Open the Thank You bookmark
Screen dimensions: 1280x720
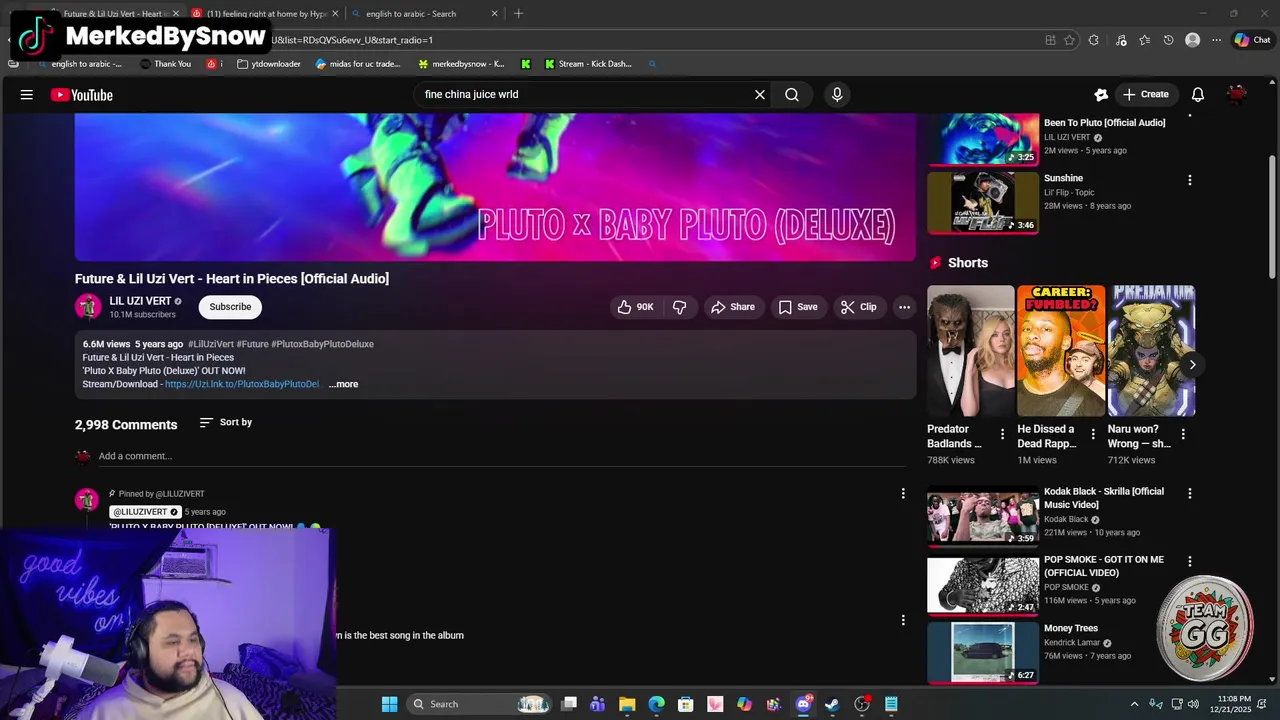[x=165, y=64]
